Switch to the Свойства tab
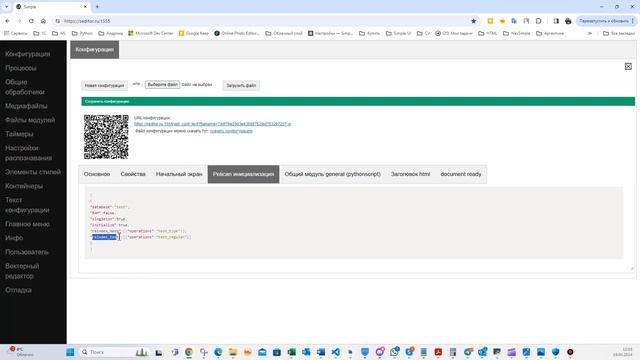 point(133,174)
